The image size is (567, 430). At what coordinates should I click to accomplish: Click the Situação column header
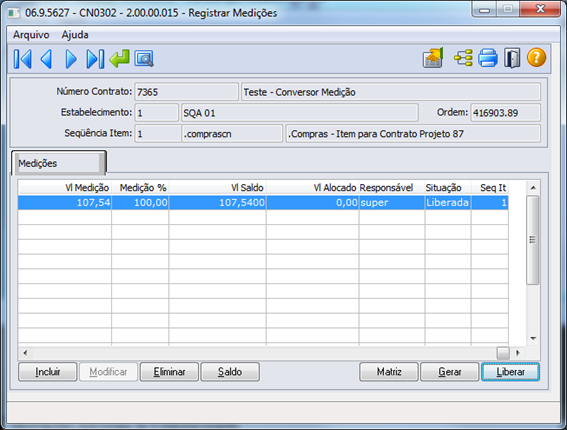click(x=448, y=188)
